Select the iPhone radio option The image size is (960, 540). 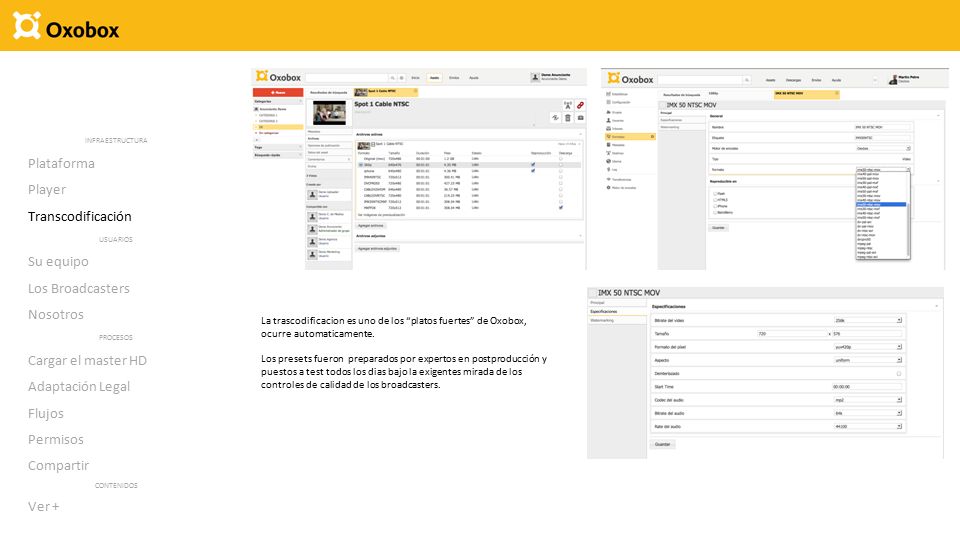[715, 206]
